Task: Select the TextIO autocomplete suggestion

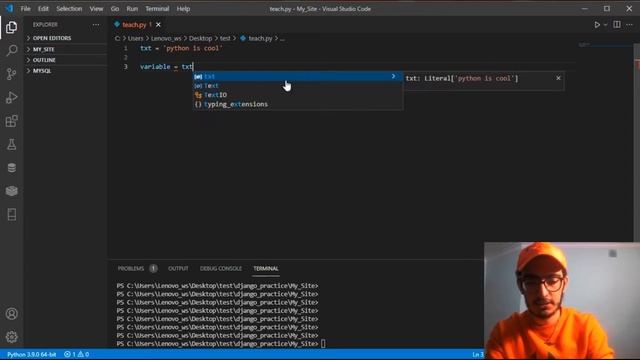Action: click(298, 95)
